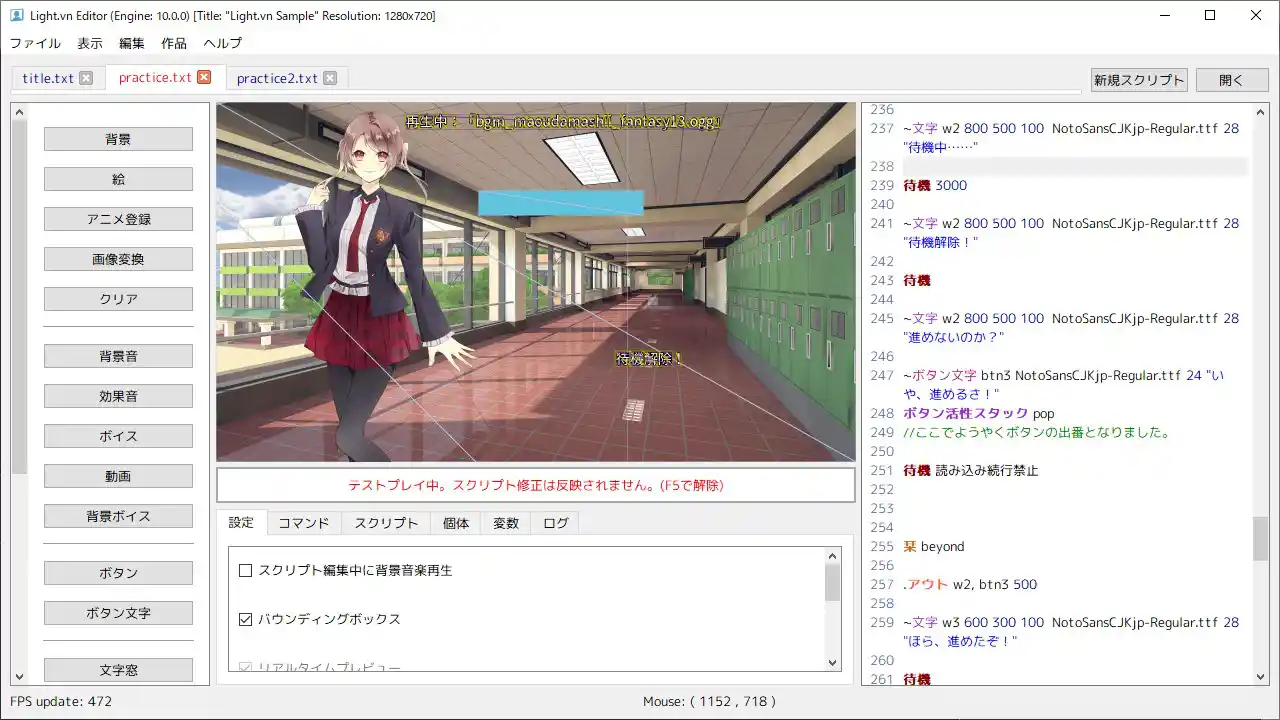Click the 絵 command button
This screenshot has width=1280, height=720.
pyautogui.click(x=118, y=179)
